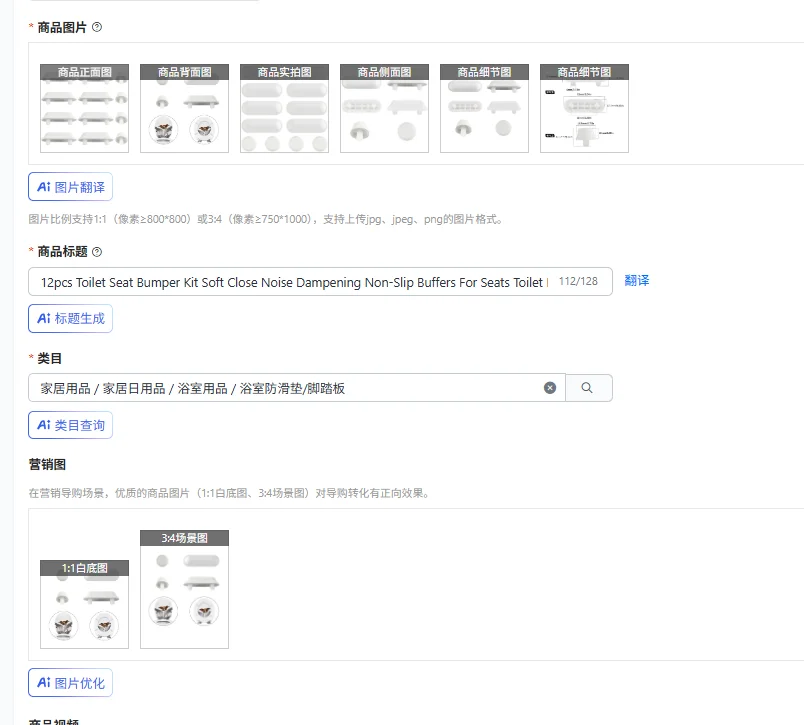The image size is (804, 725).
Task: Open the 商品正面图 thumbnail
Action: 85,108
